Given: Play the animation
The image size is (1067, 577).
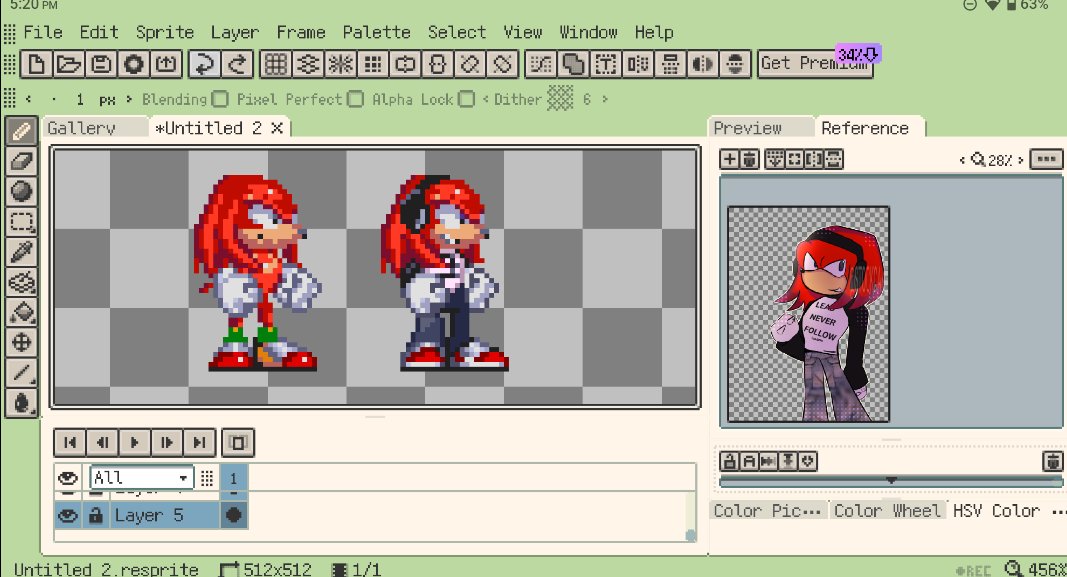Looking at the screenshot, I should [x=135, y=443].
